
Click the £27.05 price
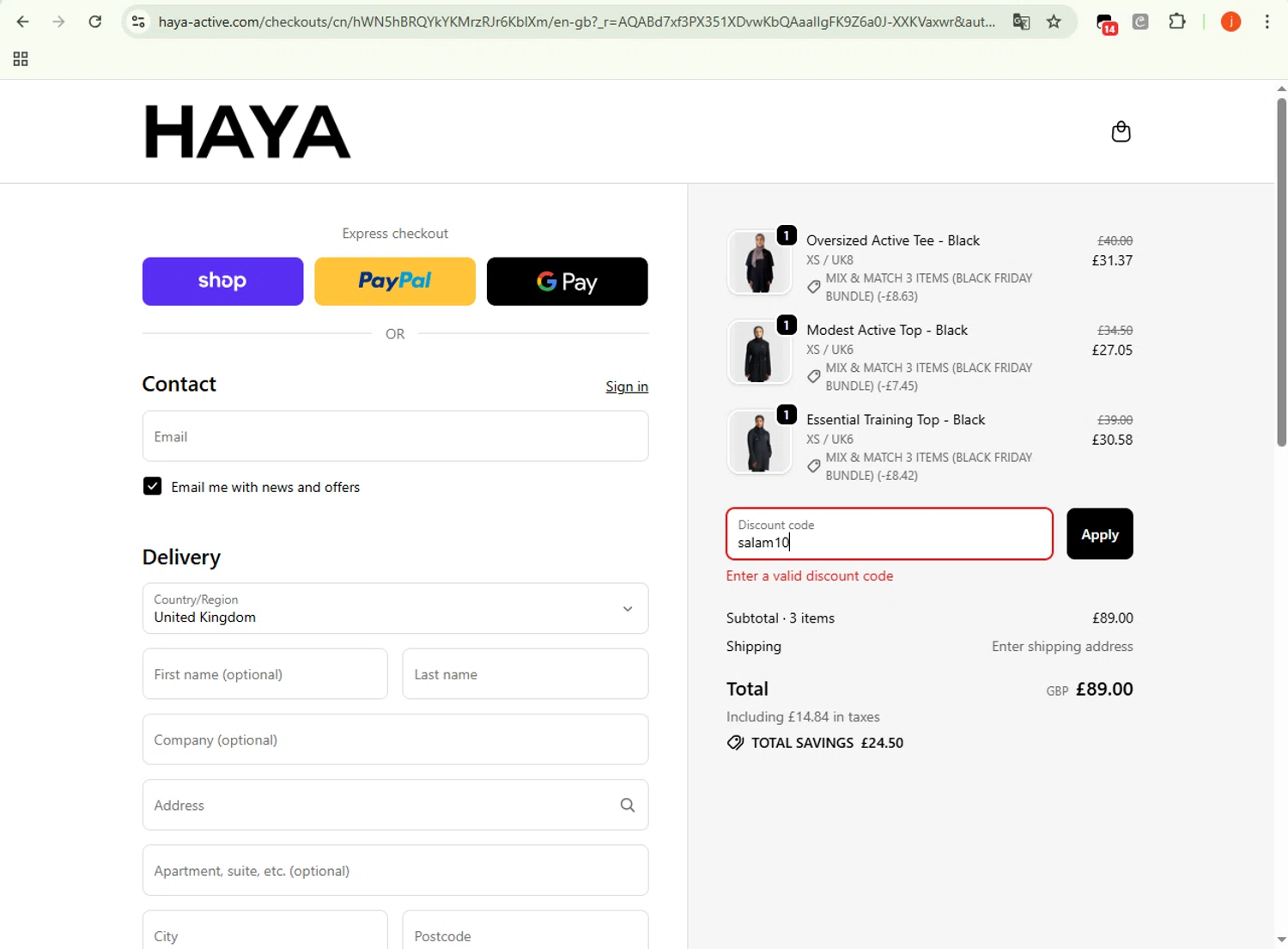[1112, 350]
